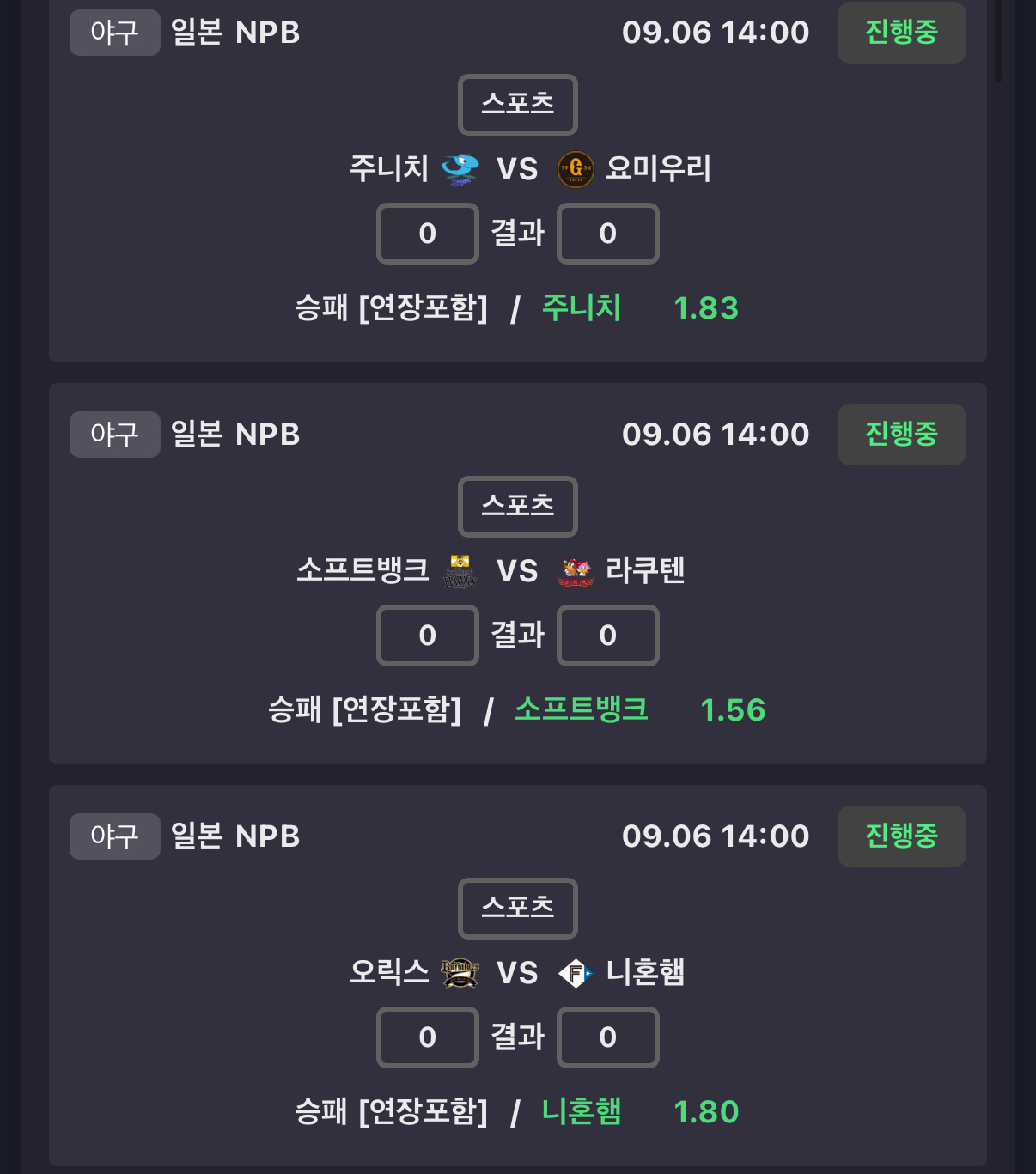
Task: Click 라쿠텐 score result box
Action: [x=608, y=636]
